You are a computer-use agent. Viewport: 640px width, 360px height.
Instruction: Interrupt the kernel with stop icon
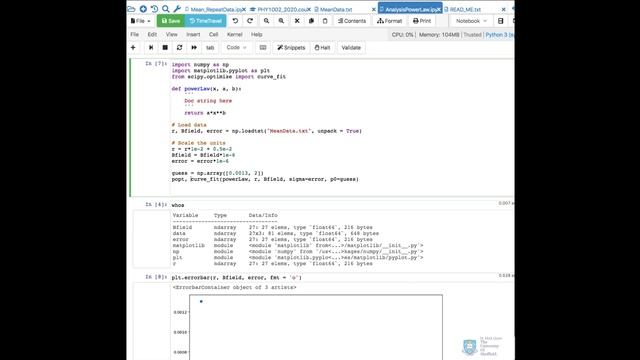165,48
